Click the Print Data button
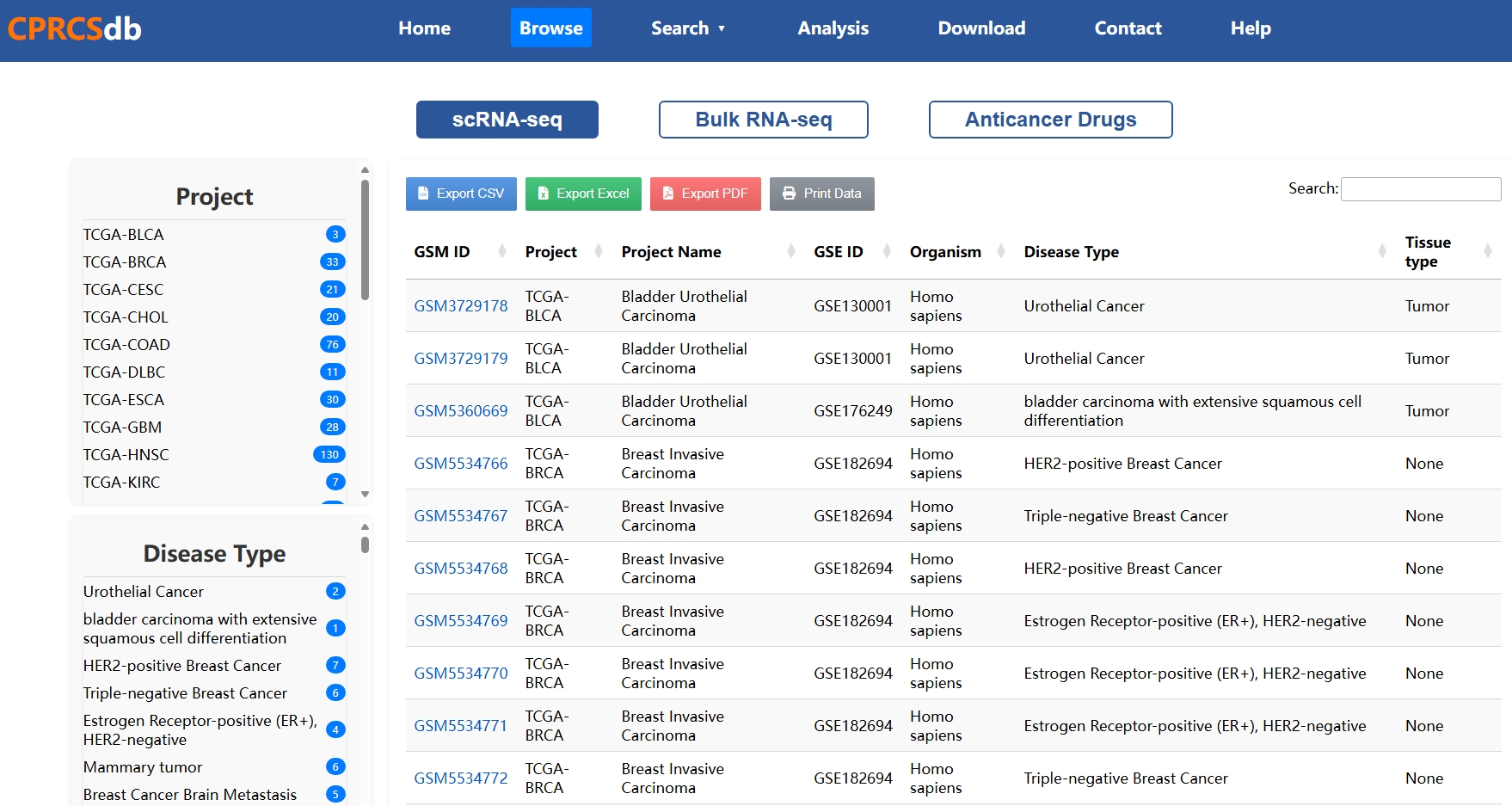The height and width of the screenshot is (806, 1512). [821, 194]
